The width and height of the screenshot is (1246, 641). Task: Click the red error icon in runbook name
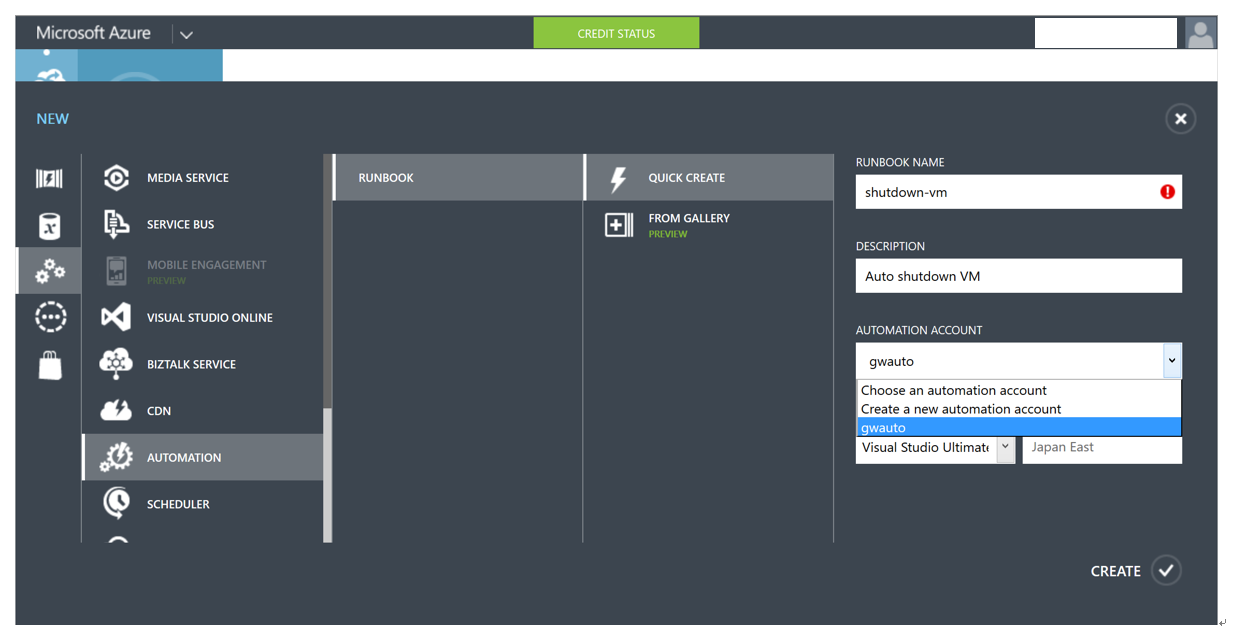tap(1167, 192)
